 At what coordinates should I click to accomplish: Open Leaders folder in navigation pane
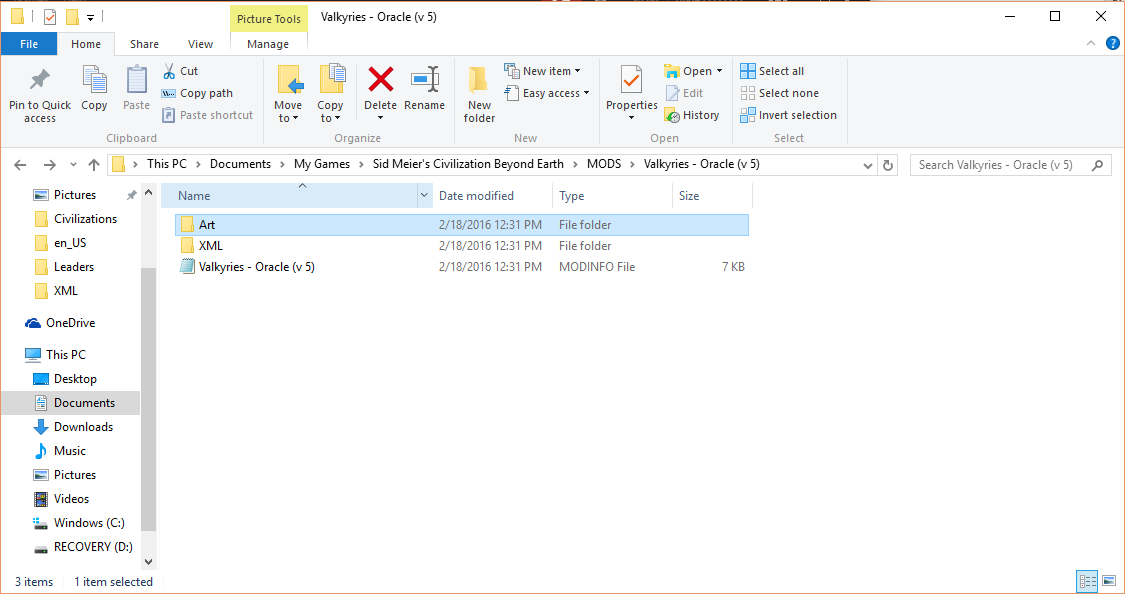click(73, 267)
